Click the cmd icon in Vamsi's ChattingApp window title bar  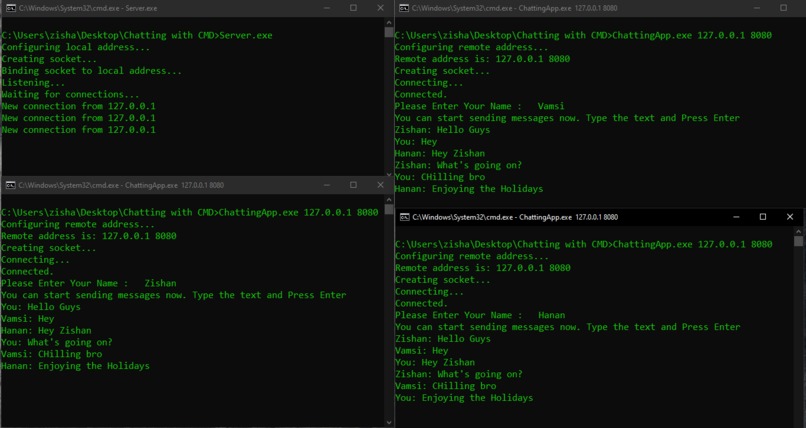[404, 8]
